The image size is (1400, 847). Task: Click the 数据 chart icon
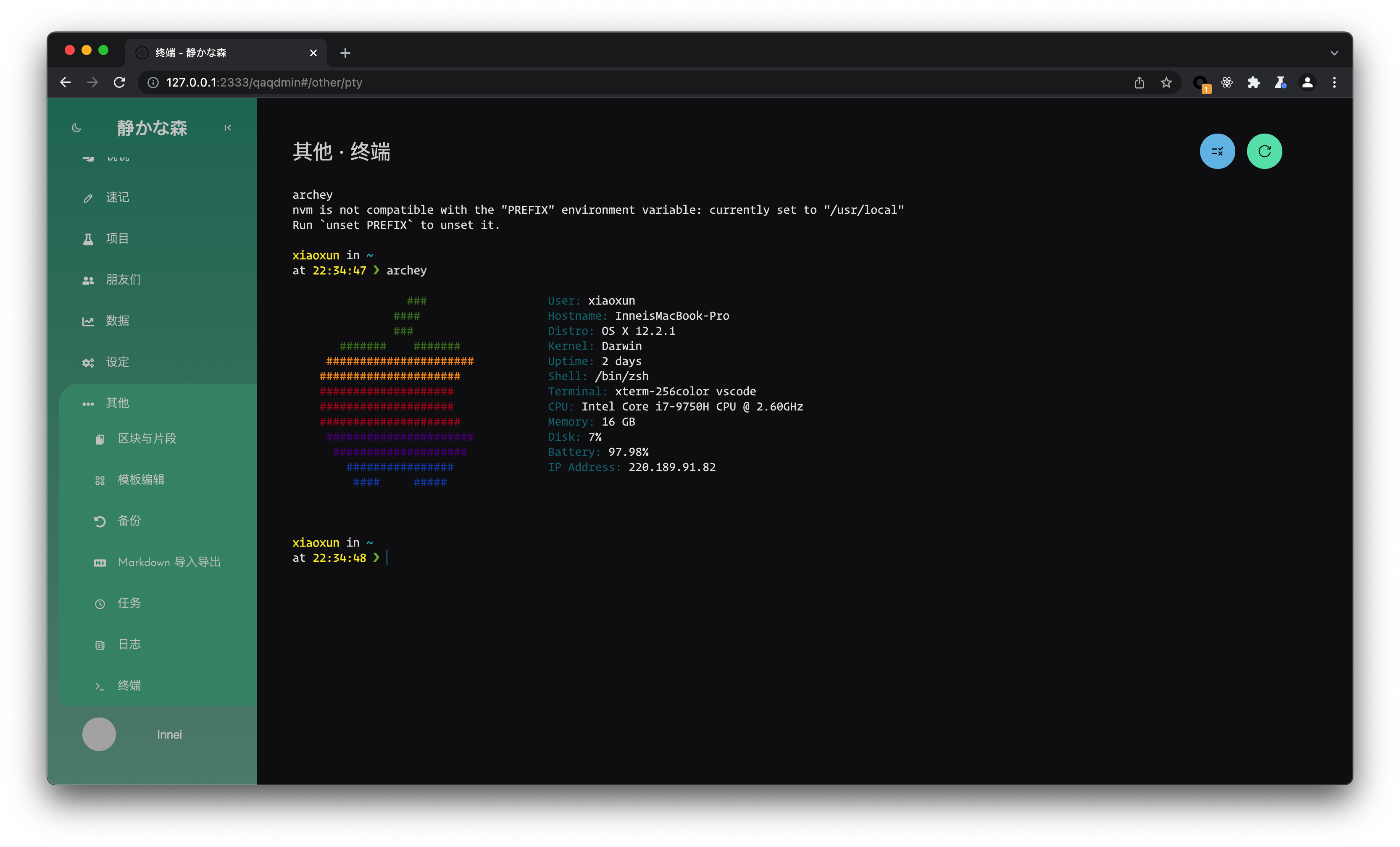click(x=88, y=321)
